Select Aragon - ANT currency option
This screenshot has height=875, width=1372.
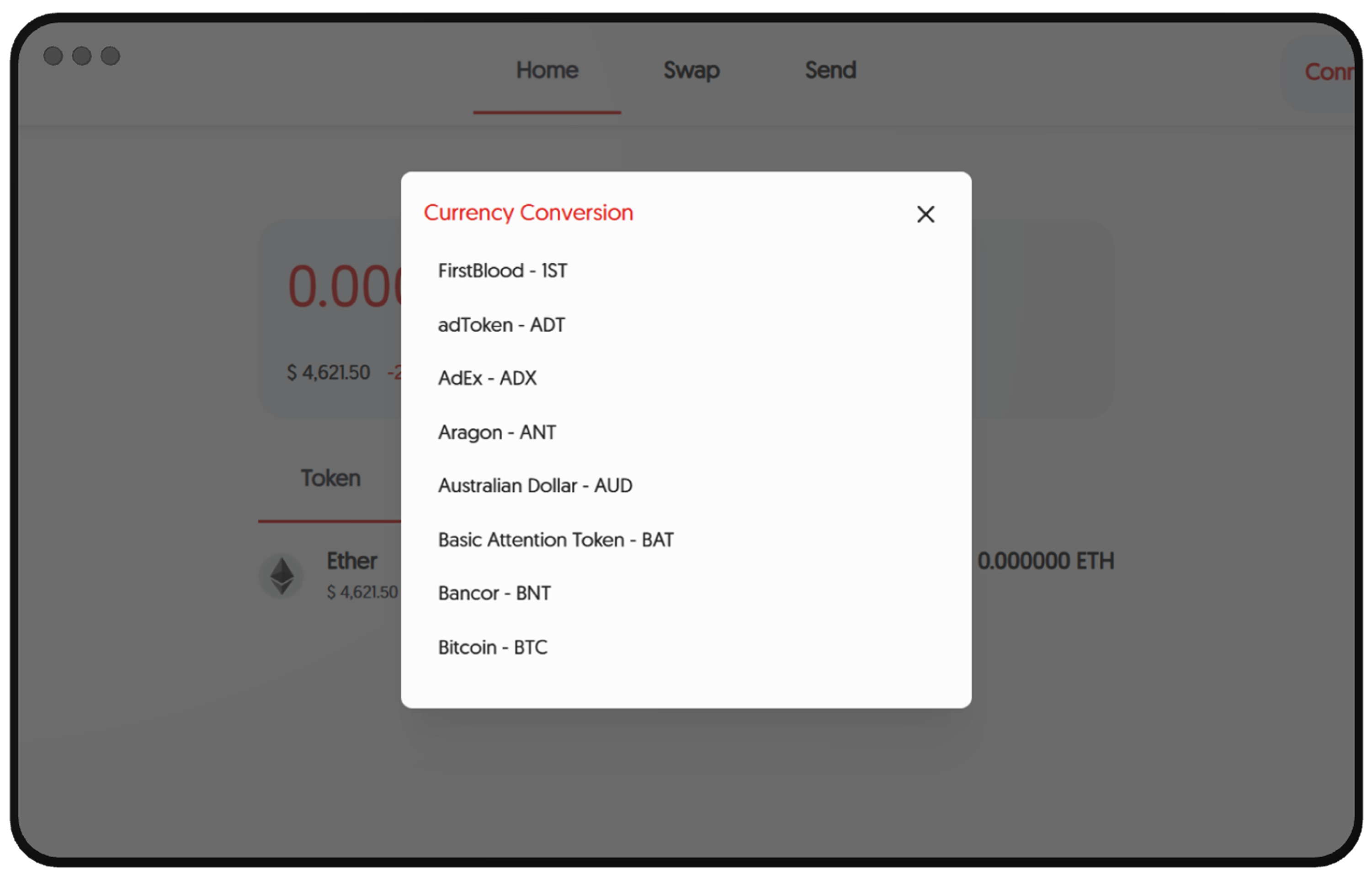[497, 432]
